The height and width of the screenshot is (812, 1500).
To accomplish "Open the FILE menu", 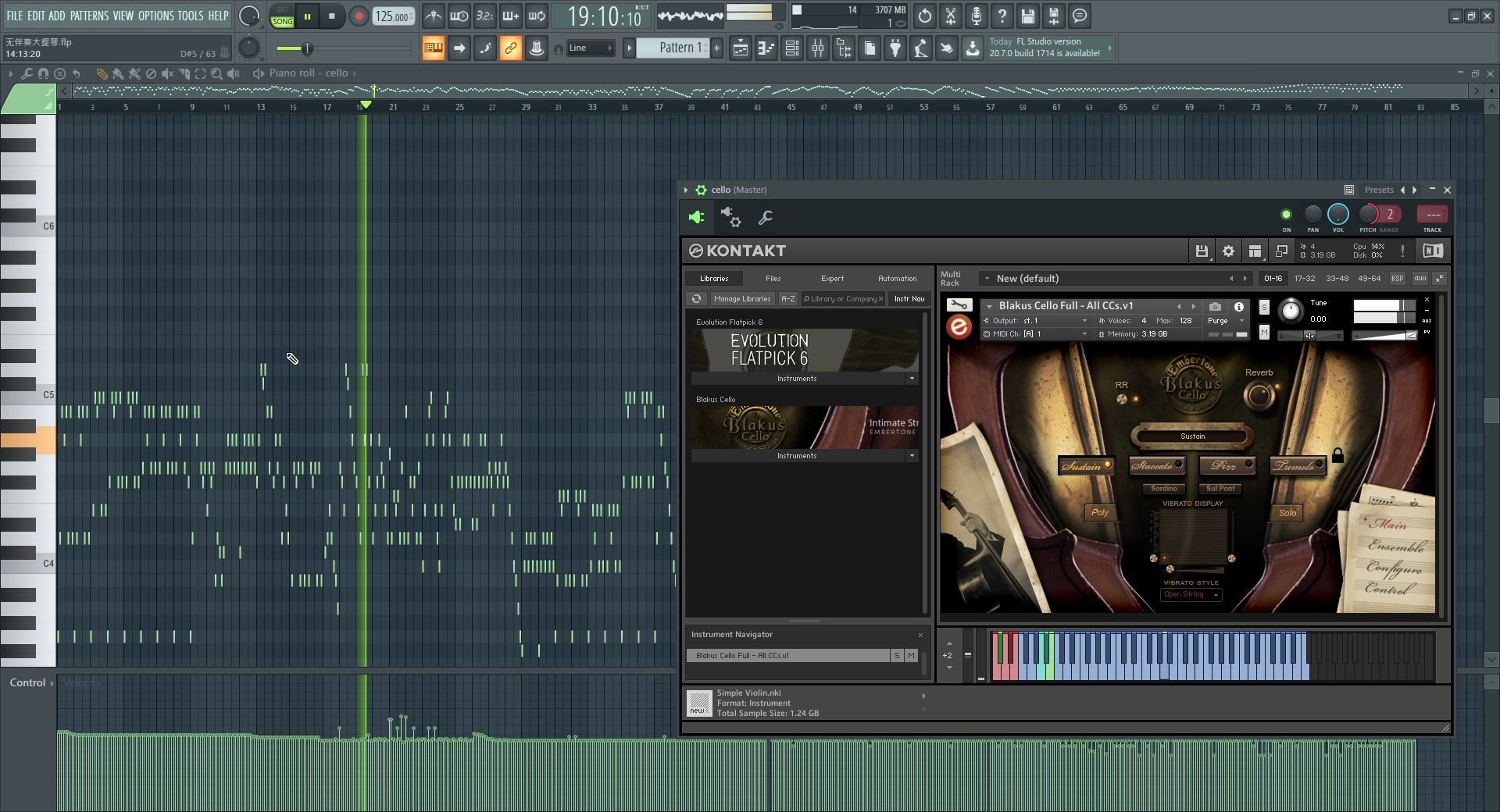I will [14, 16].
